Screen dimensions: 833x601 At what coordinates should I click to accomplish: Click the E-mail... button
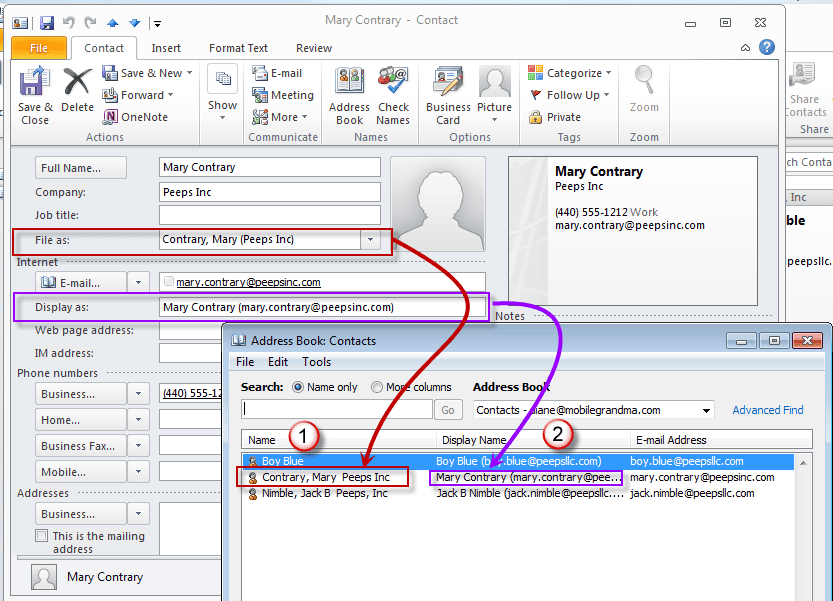click(x=81, y=283)
